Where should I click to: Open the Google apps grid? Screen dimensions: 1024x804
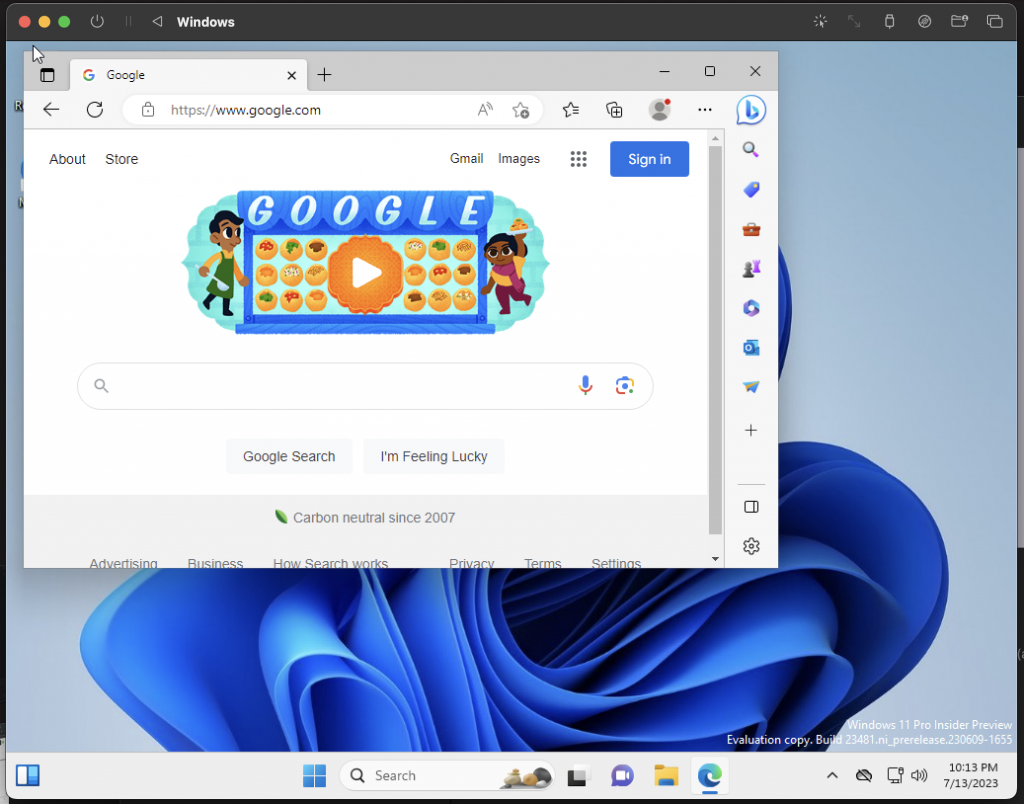click(x=578, y=159)
